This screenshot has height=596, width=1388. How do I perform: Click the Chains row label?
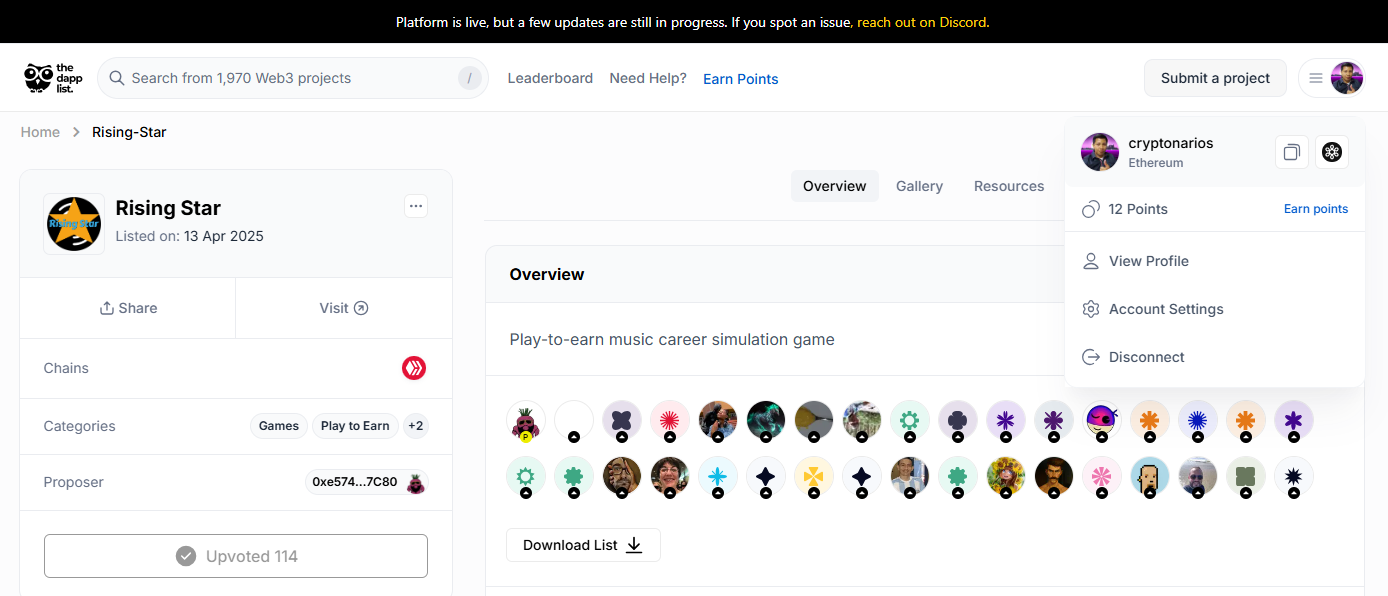tap(66, 368)
